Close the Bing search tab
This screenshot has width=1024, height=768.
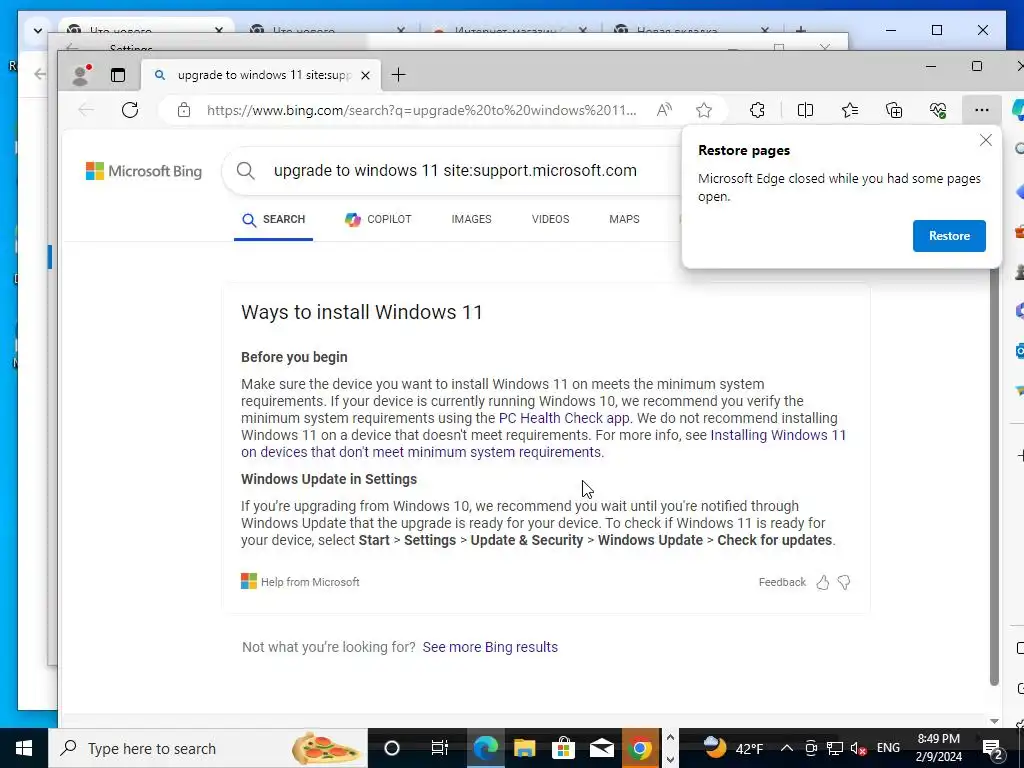pos(366,75)
